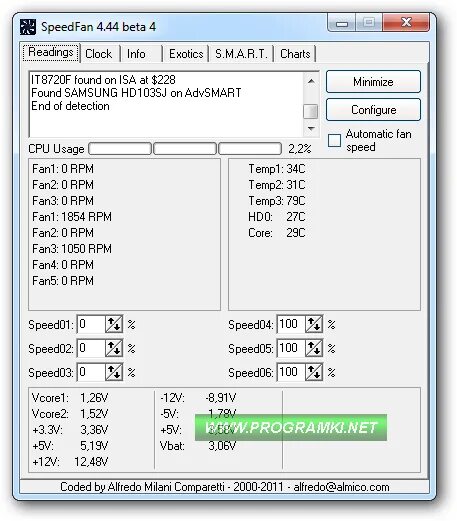Click the log scrollbar thumb
This screenshot has height=521, width=457.
[311, 111]
